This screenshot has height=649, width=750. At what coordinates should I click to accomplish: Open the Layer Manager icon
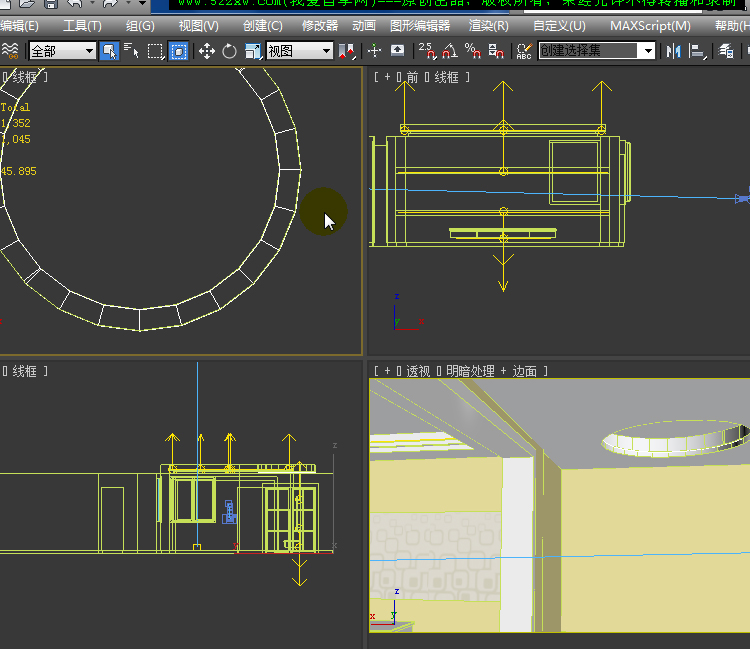(726, 51)
